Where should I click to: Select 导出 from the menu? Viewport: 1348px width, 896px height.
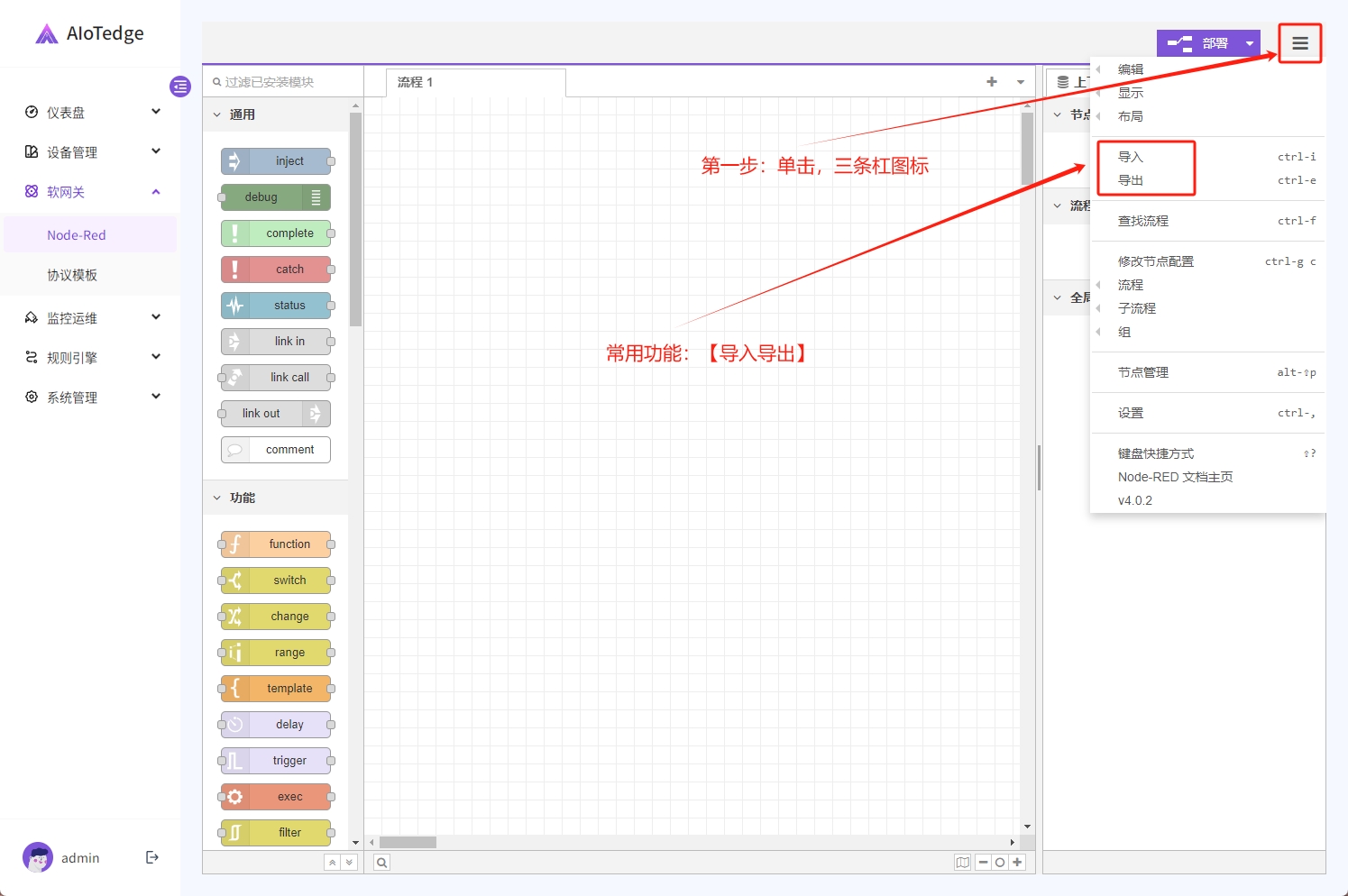pos(1131,180)
